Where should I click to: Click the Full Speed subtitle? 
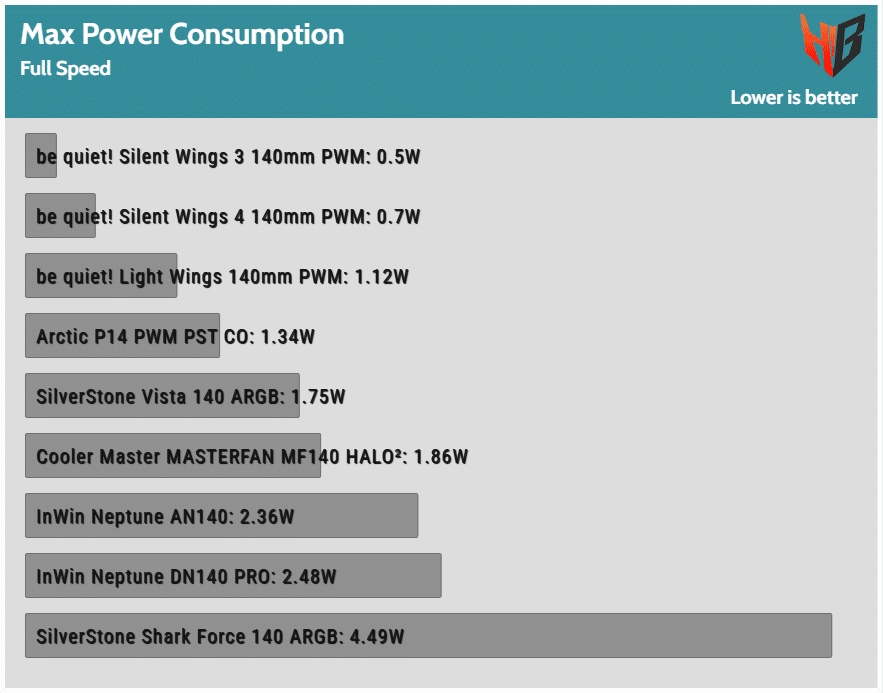[x=65, y=69]
